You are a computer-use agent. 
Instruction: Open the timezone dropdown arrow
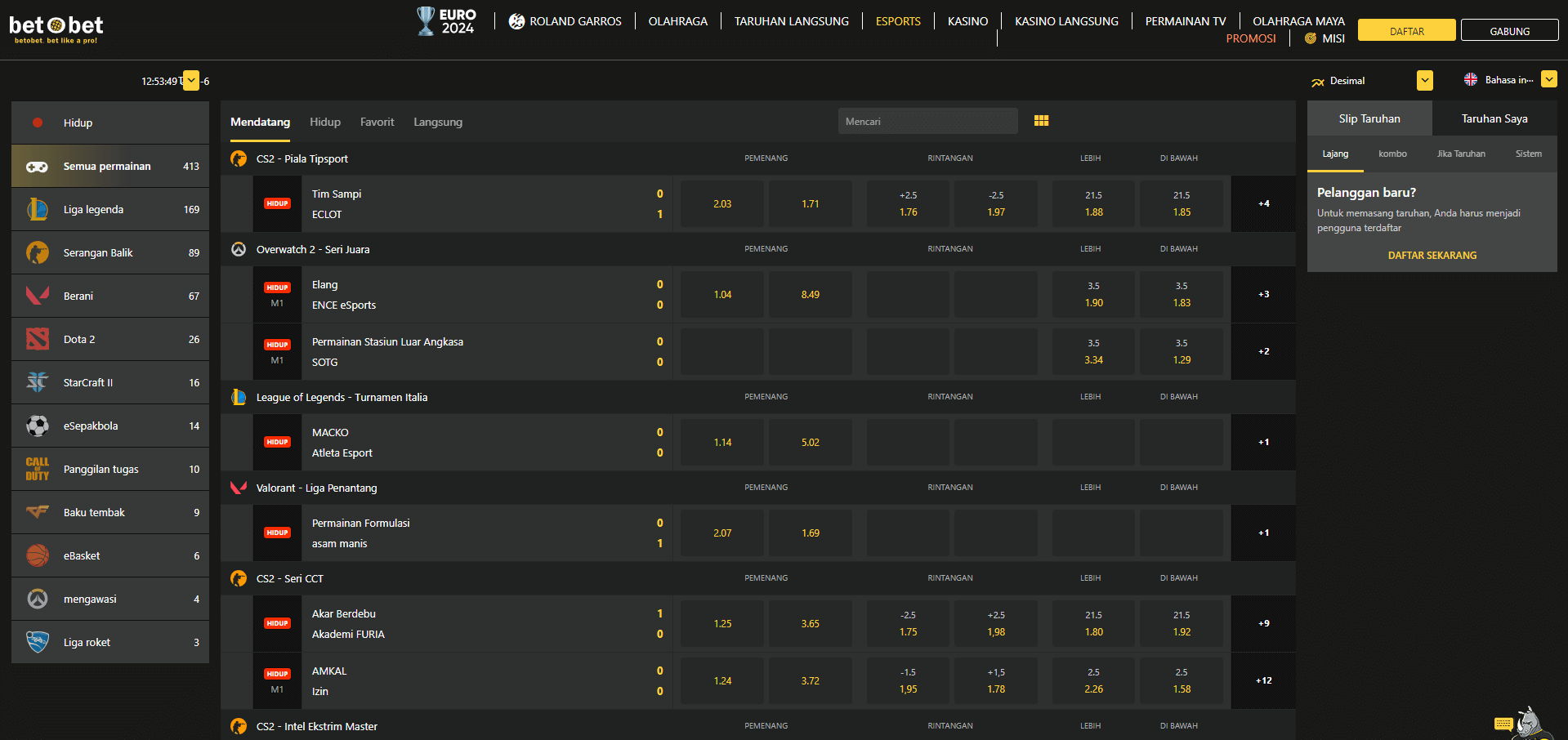tap(191, 80)
